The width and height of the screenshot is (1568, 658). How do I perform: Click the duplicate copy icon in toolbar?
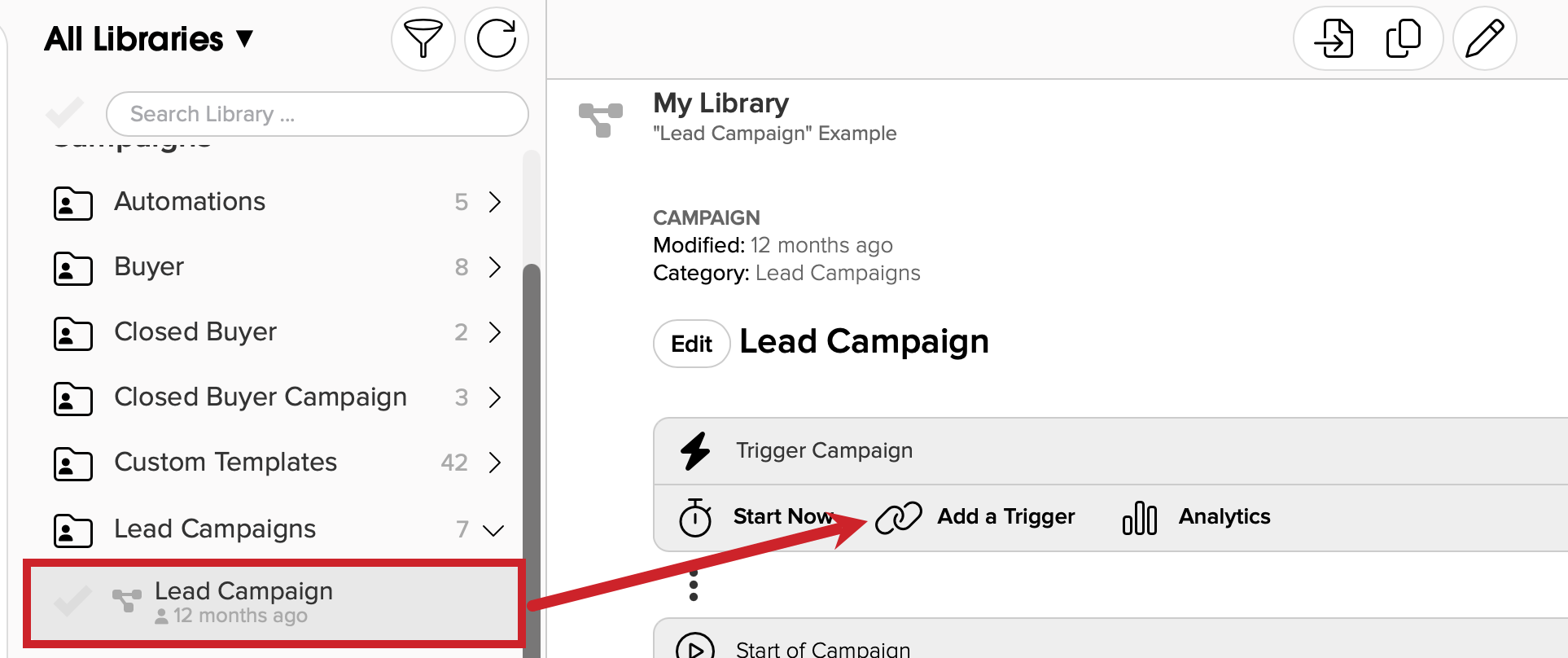pos(1404,38)
